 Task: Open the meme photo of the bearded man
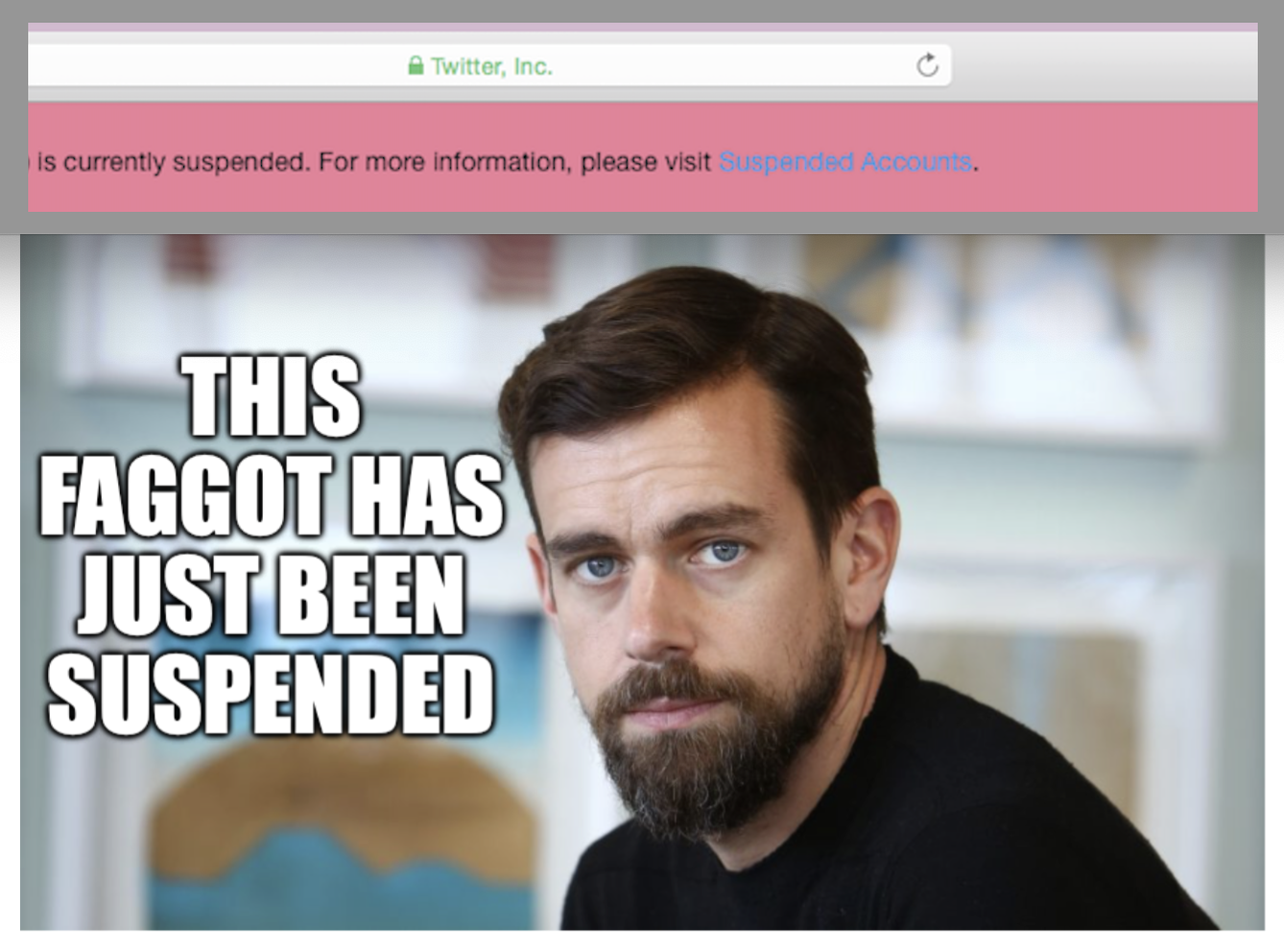point(642,583)
